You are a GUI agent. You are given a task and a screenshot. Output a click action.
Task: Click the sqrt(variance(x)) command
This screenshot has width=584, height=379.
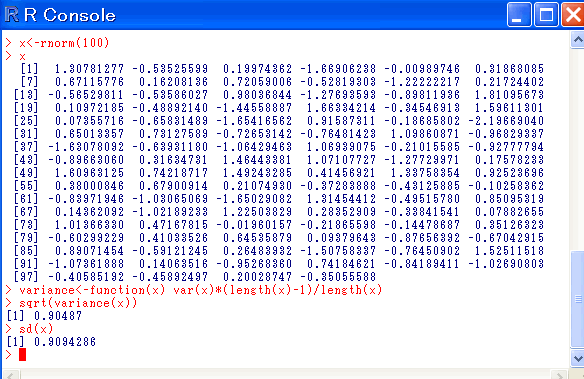click(78, 303)
